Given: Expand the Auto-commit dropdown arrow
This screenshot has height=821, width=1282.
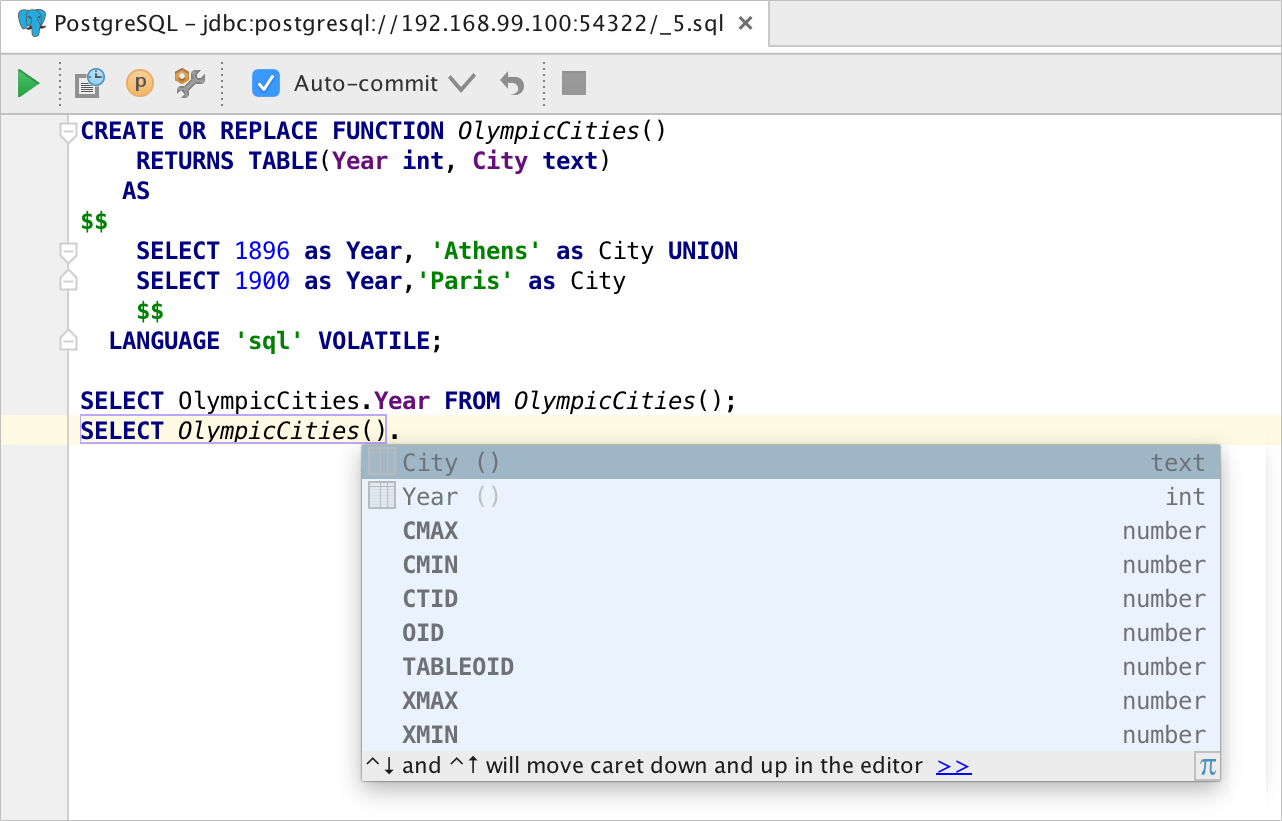Looking at the screenshot, I should [461, 84].
